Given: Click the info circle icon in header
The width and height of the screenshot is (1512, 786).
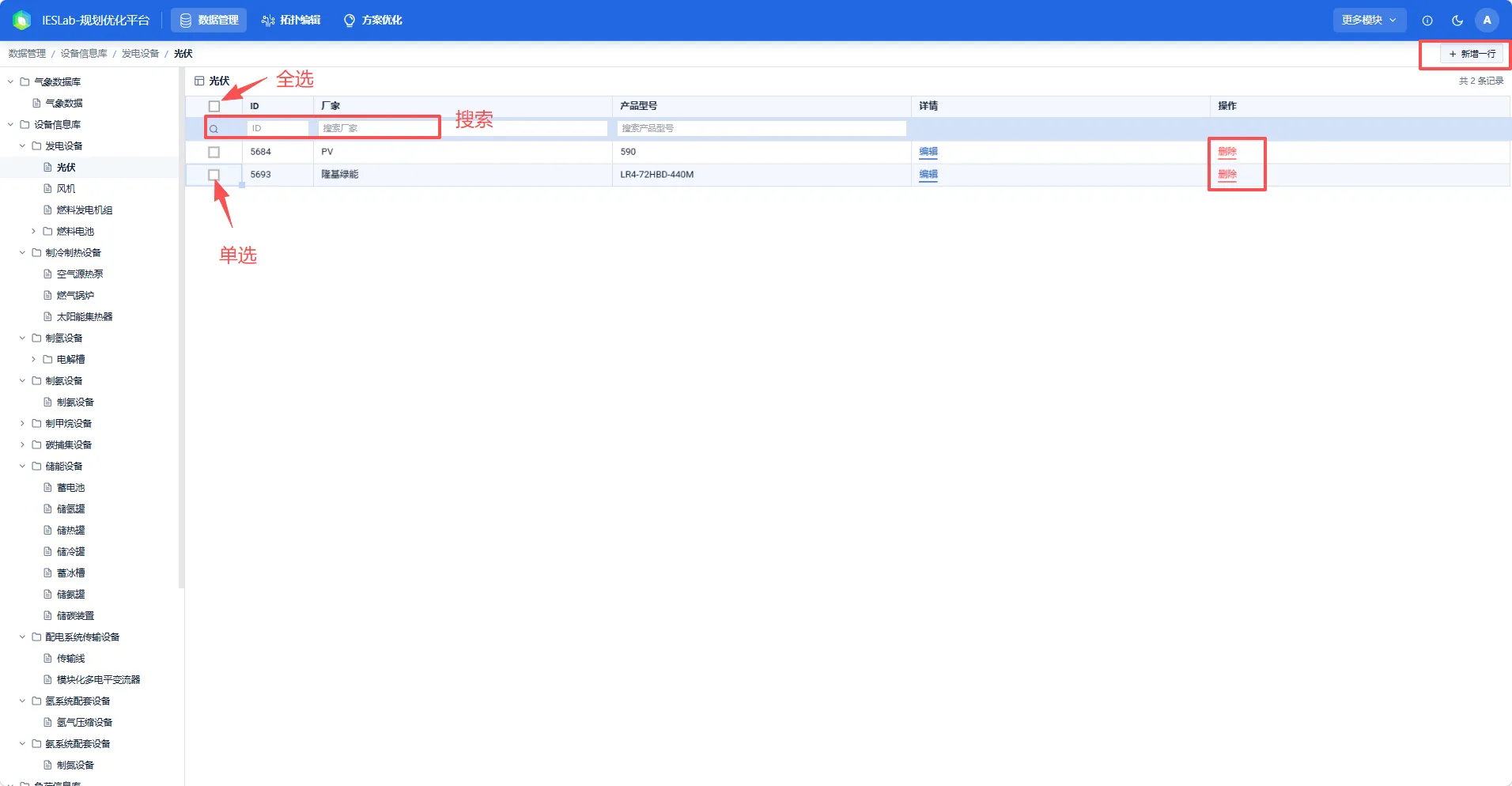Looking at the screenshot, I should tap(1427, 21).
